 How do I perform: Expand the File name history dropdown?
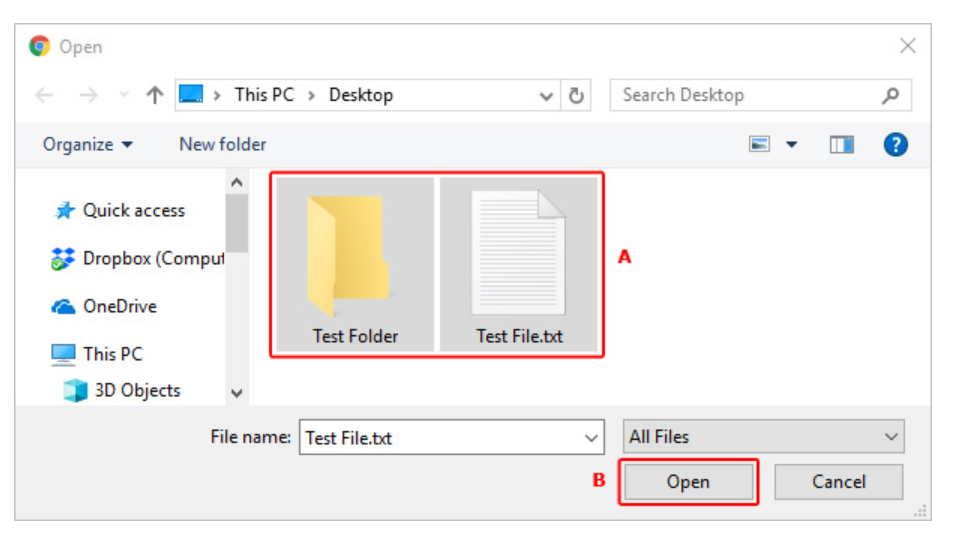point(590,438)
